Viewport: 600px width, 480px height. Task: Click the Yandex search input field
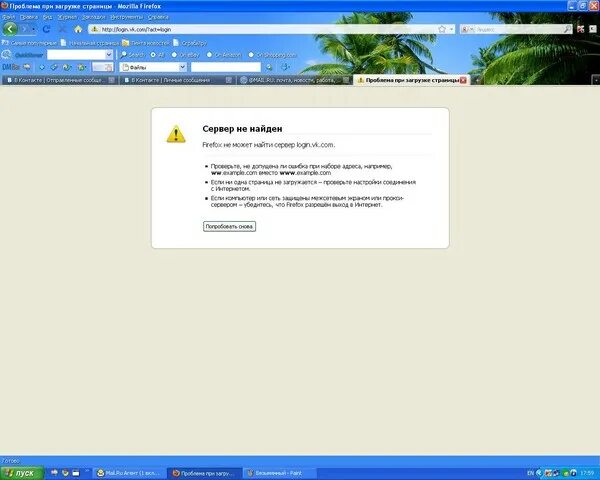point(518,29)
